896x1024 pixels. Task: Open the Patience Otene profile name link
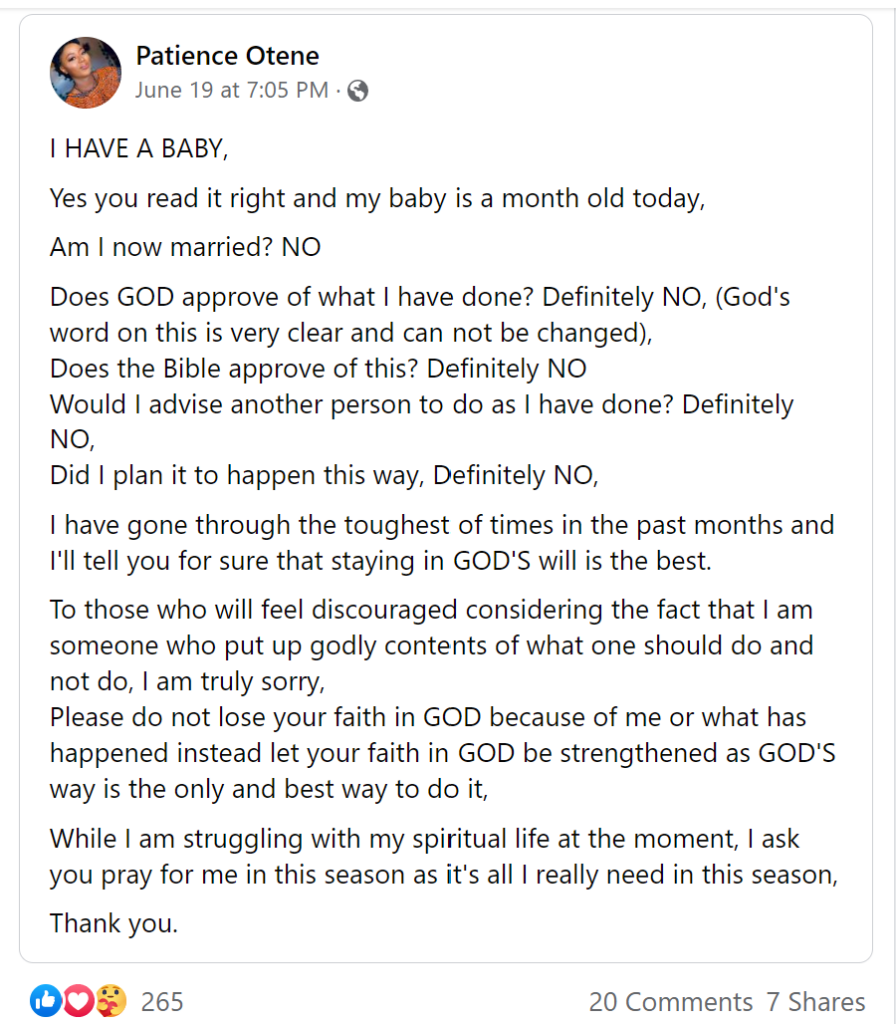click(227, 56)
